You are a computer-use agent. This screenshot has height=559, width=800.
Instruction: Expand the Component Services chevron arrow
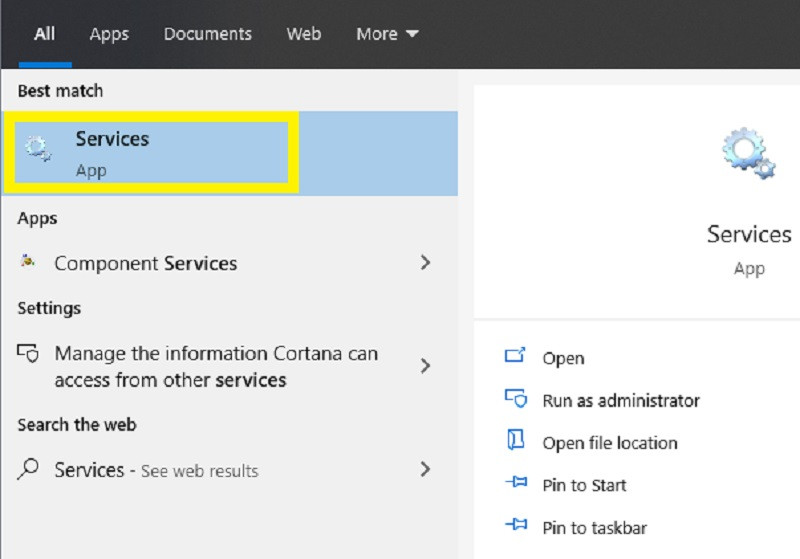pyautogui.click(x=426, y=263)
